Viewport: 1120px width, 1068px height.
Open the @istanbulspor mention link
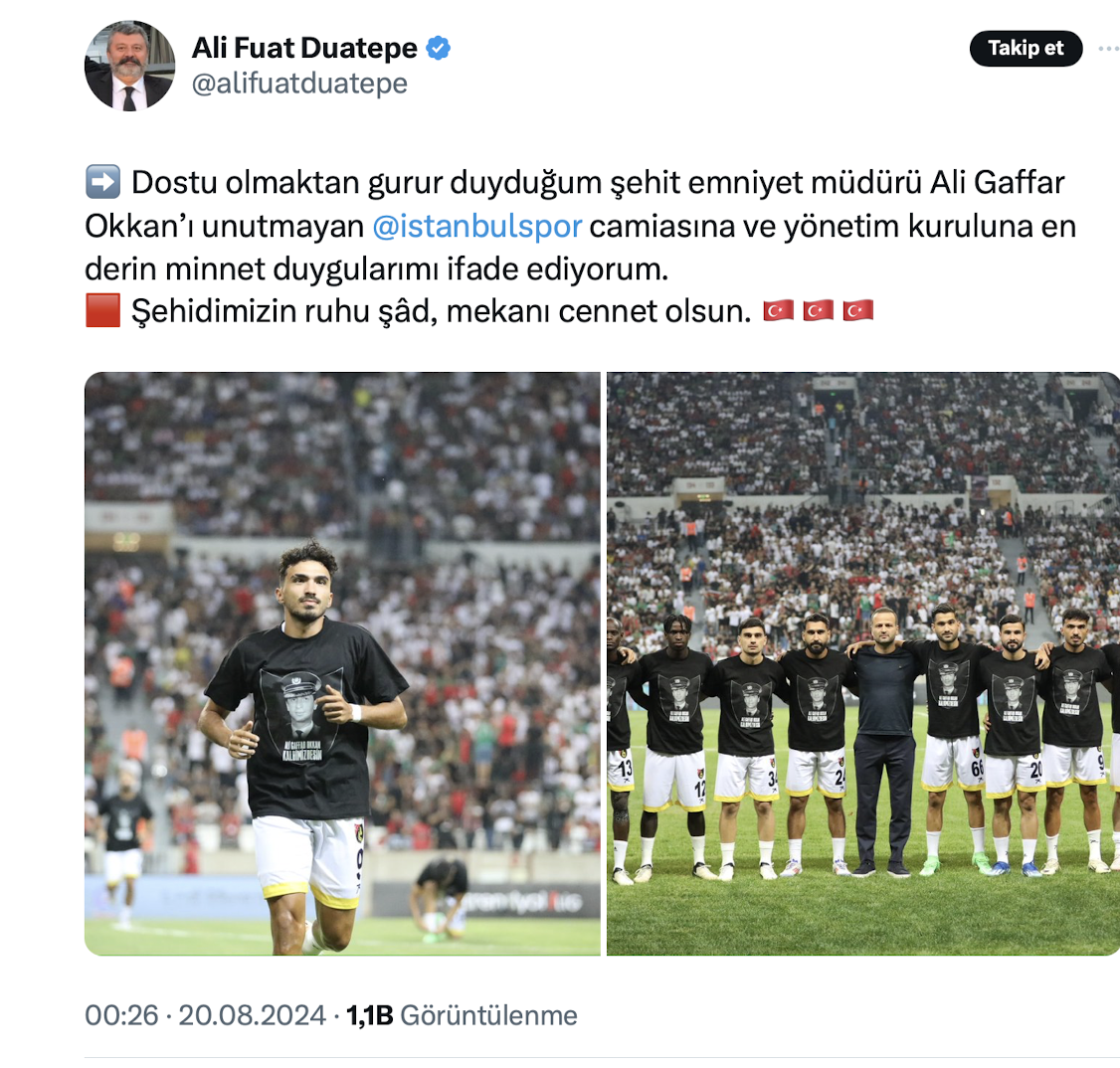click(477, 227)
